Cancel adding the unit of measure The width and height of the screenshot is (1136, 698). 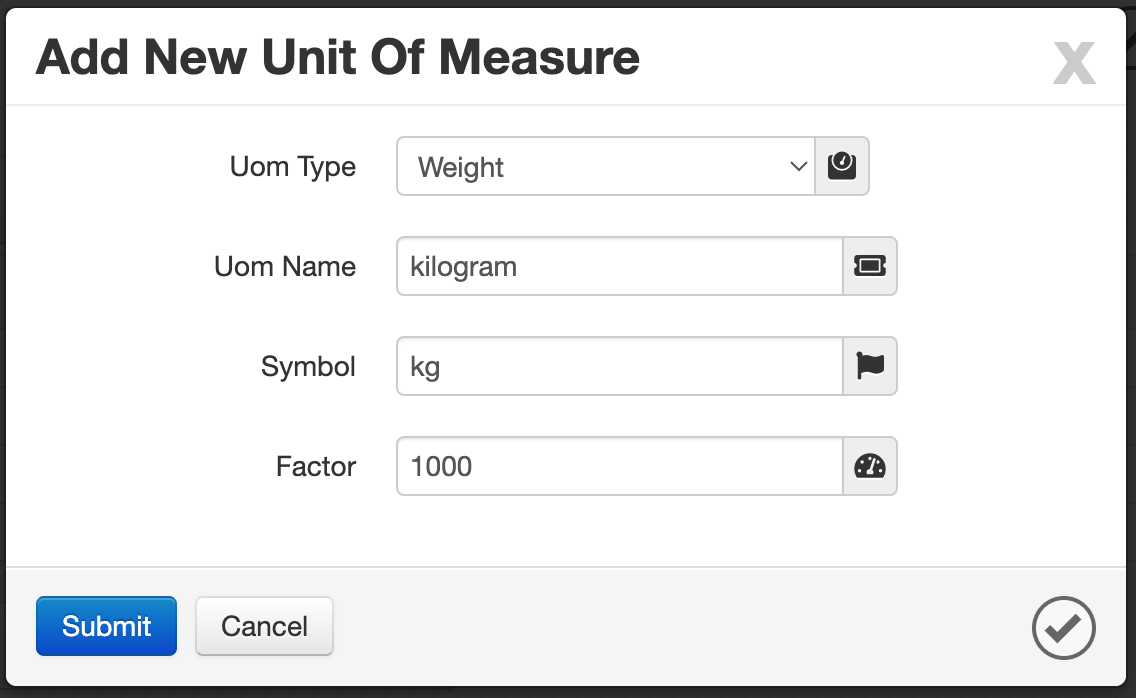264,626
